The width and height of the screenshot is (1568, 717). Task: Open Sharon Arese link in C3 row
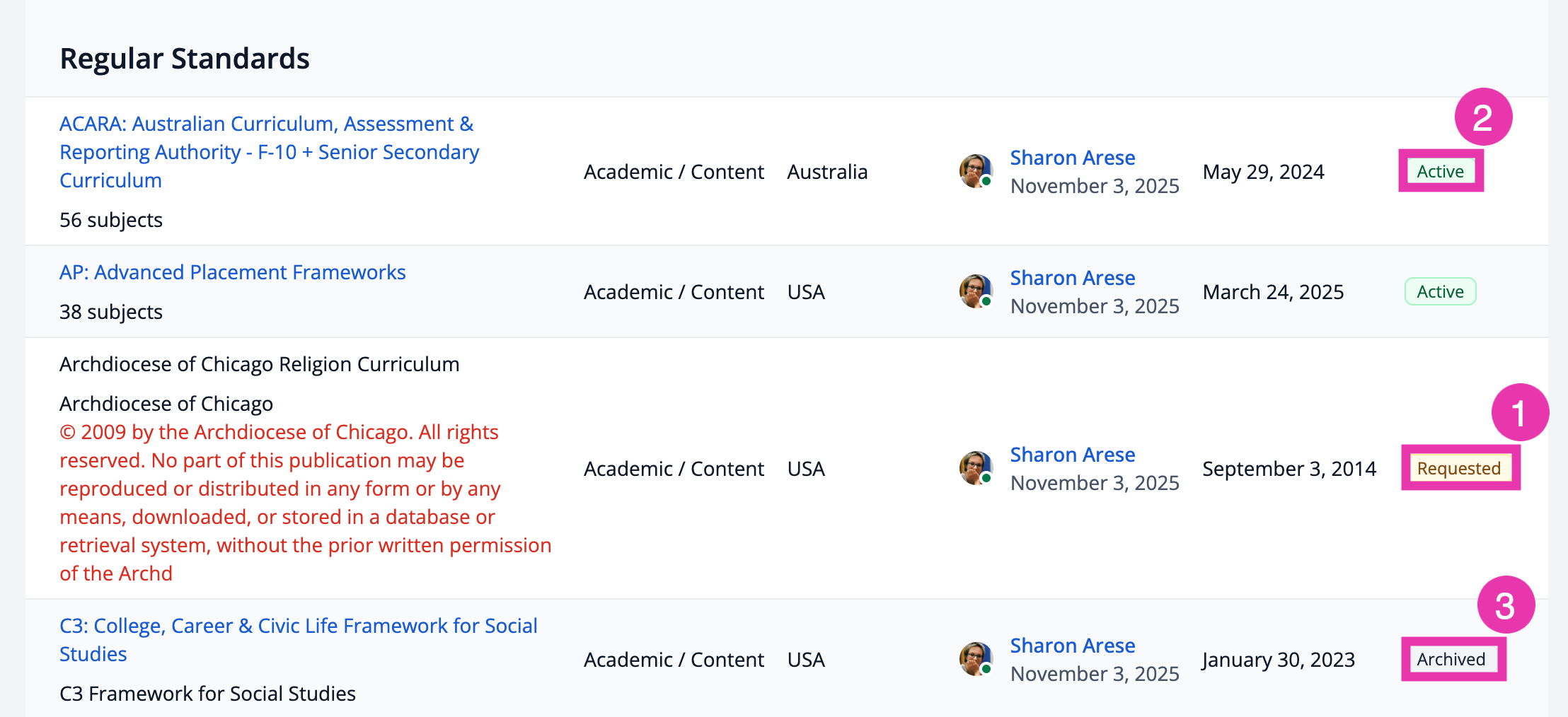1073,646
